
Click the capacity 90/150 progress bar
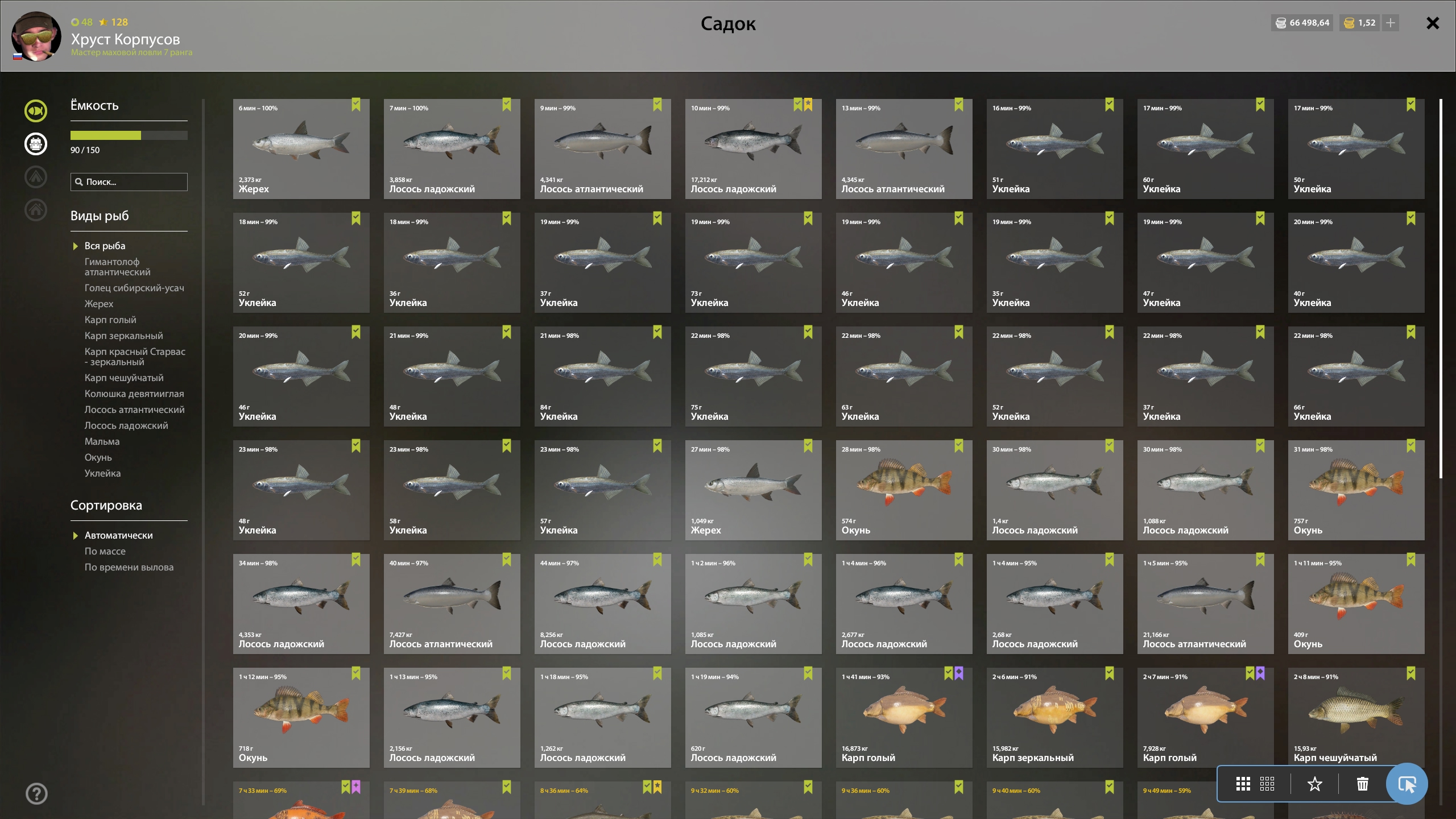pos(129,135)
